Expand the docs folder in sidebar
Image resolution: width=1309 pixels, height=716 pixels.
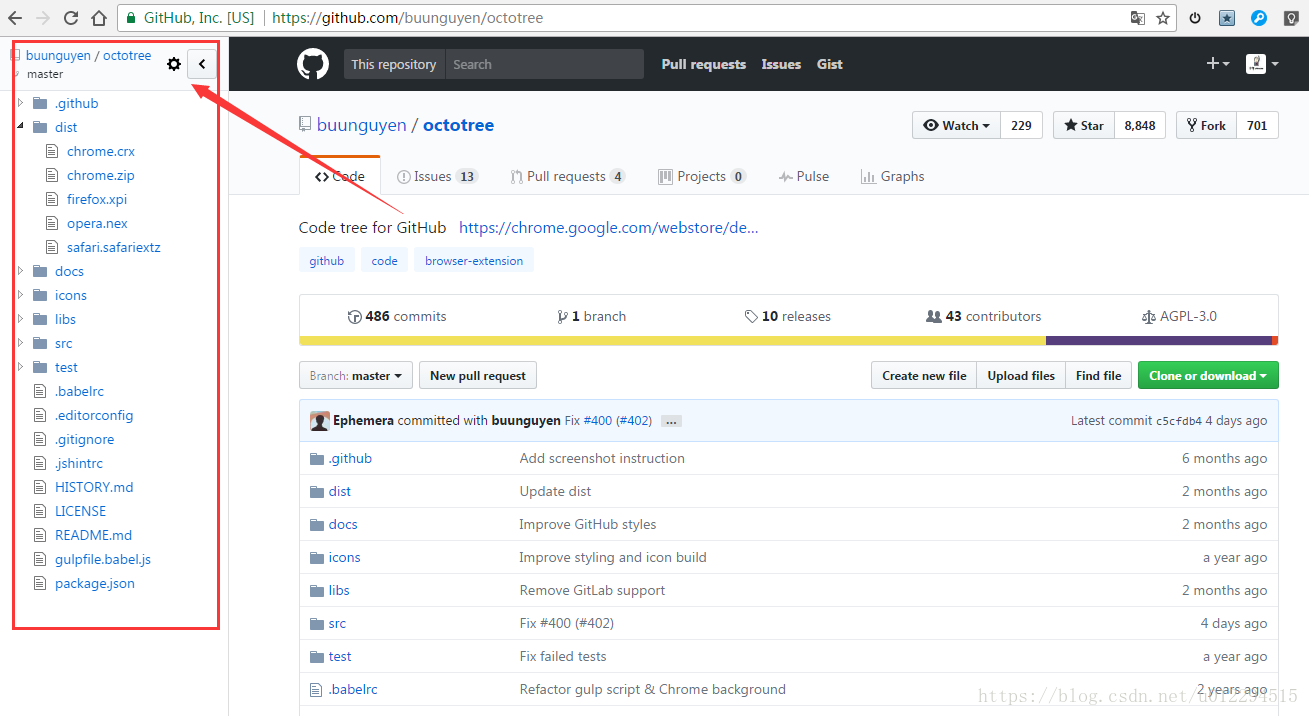(x=20, y=271)
